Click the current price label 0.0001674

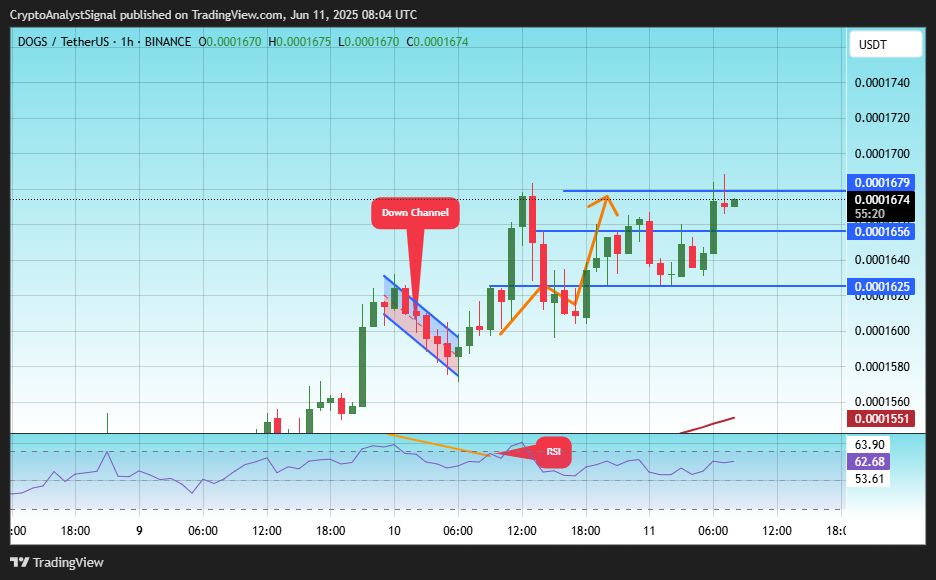coord(881,200)
